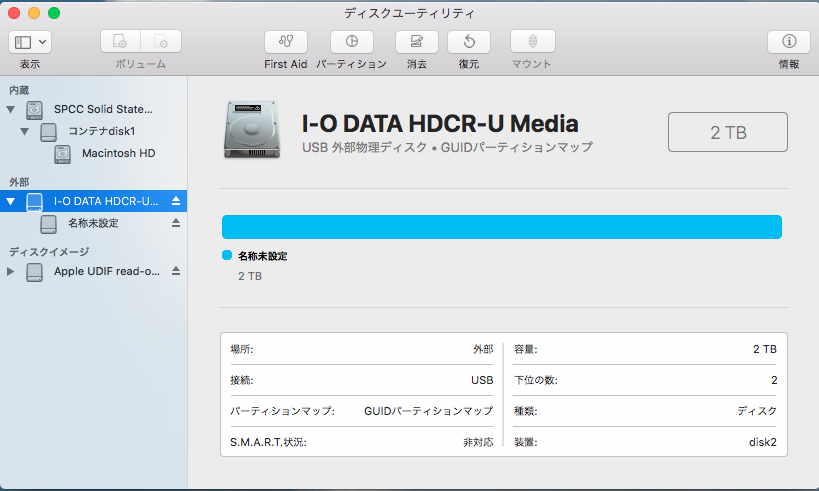The image size is (819, 491).
Task: Click the restore (復元) toolbar button
Action: pyautogui.click(x=469, y=41)
